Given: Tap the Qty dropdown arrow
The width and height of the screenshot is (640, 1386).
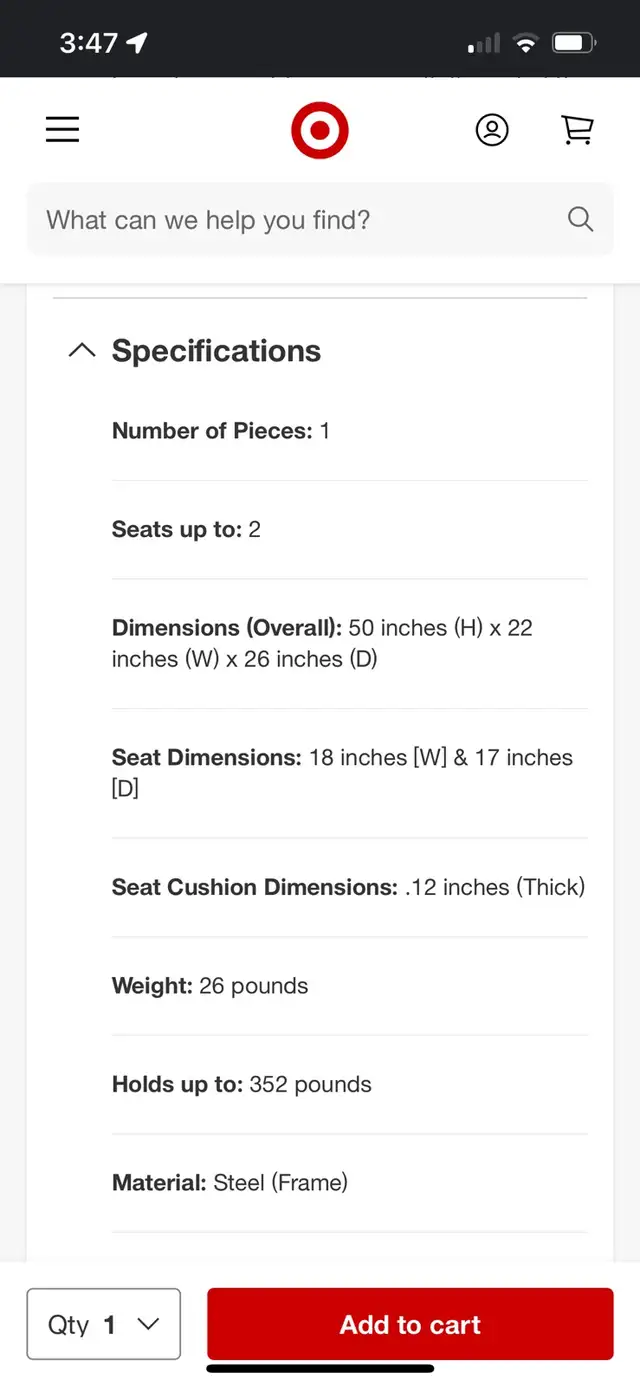Looking at the screenshot, I should coord(148,1324).
